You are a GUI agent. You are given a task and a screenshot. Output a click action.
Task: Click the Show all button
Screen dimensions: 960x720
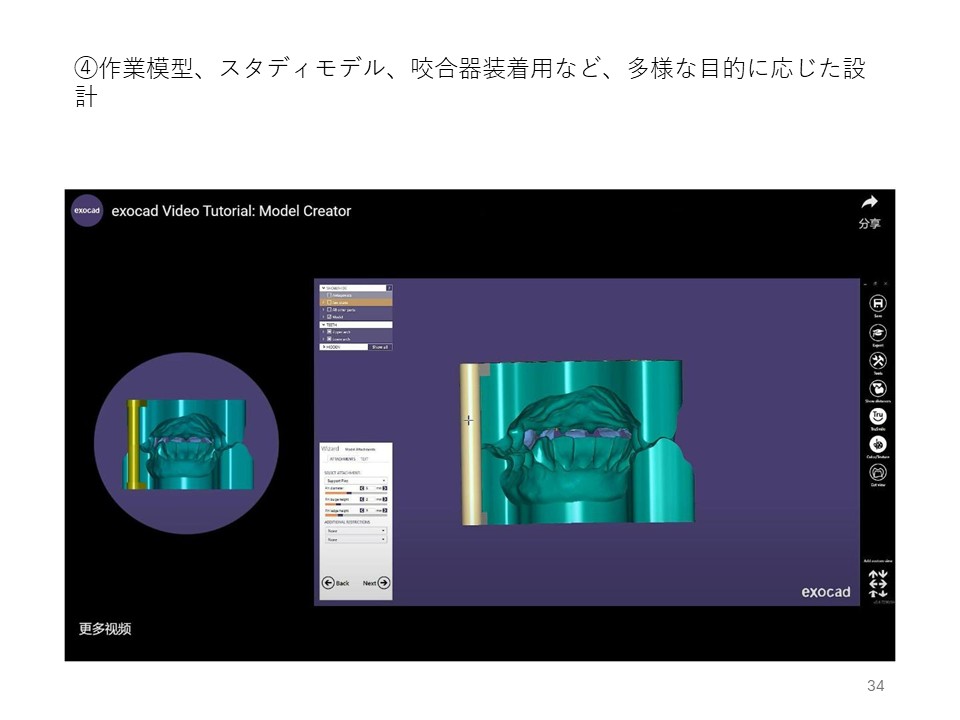click(380, 347)
